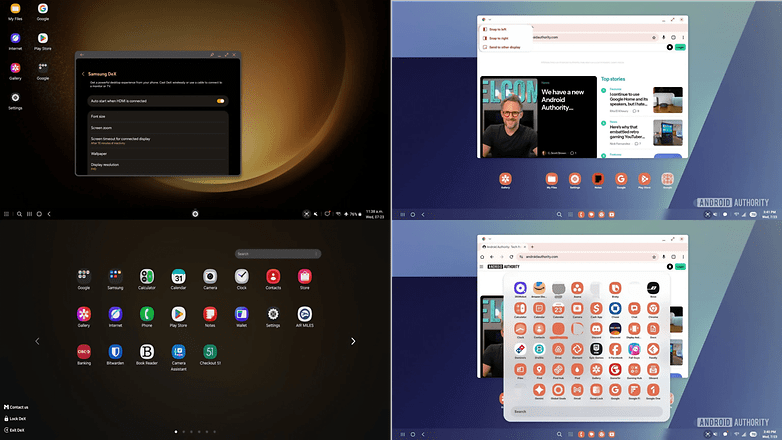This screenshot has width=782, height=440.
Task: Select second page indicator dot in app drawer
Action: tap(184, 432)
